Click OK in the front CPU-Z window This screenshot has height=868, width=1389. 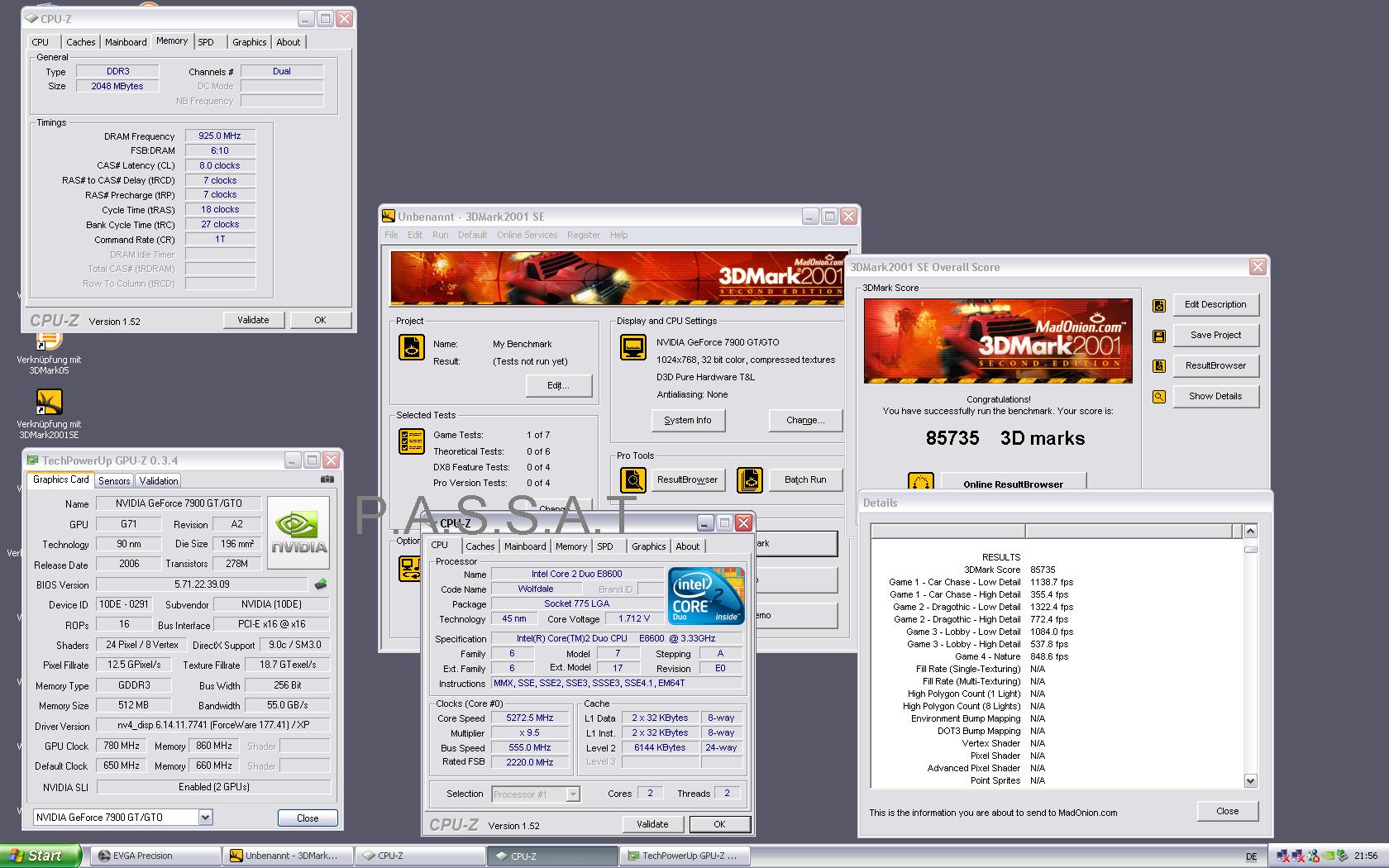coord(719,824)
